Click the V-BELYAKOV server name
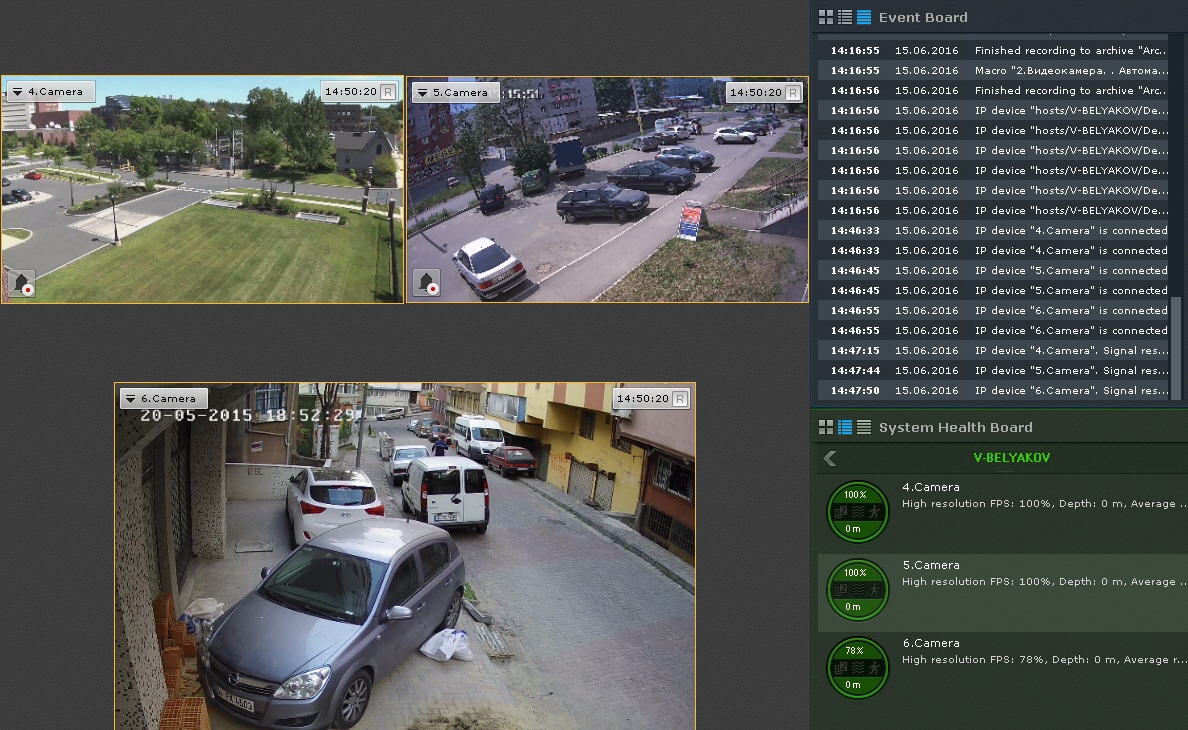Viewport: 1188px width, 730px height. point(1011,458)
